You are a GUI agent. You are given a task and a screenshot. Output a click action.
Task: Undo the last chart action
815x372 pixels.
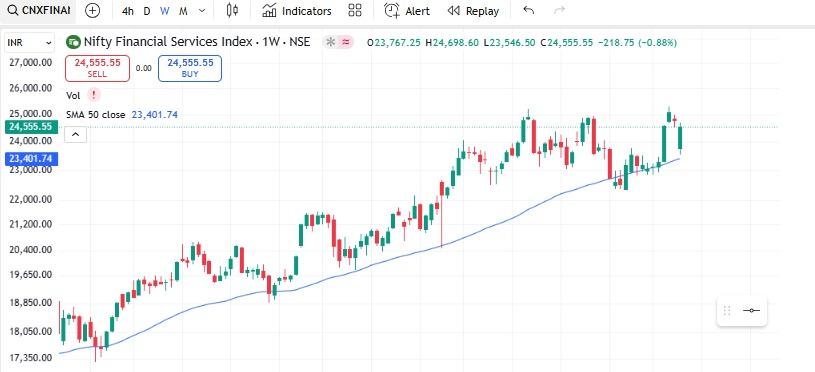click(x=529, y=10)
